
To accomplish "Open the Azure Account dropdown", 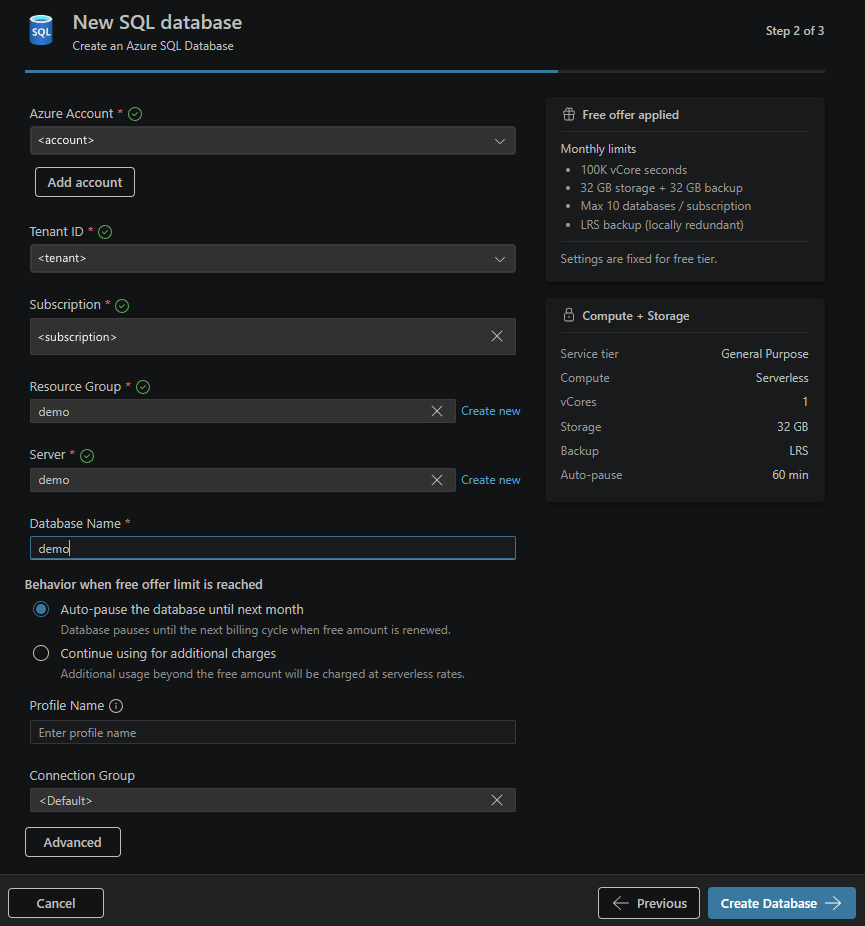I will pyautogui.click(x=273, y=141).
